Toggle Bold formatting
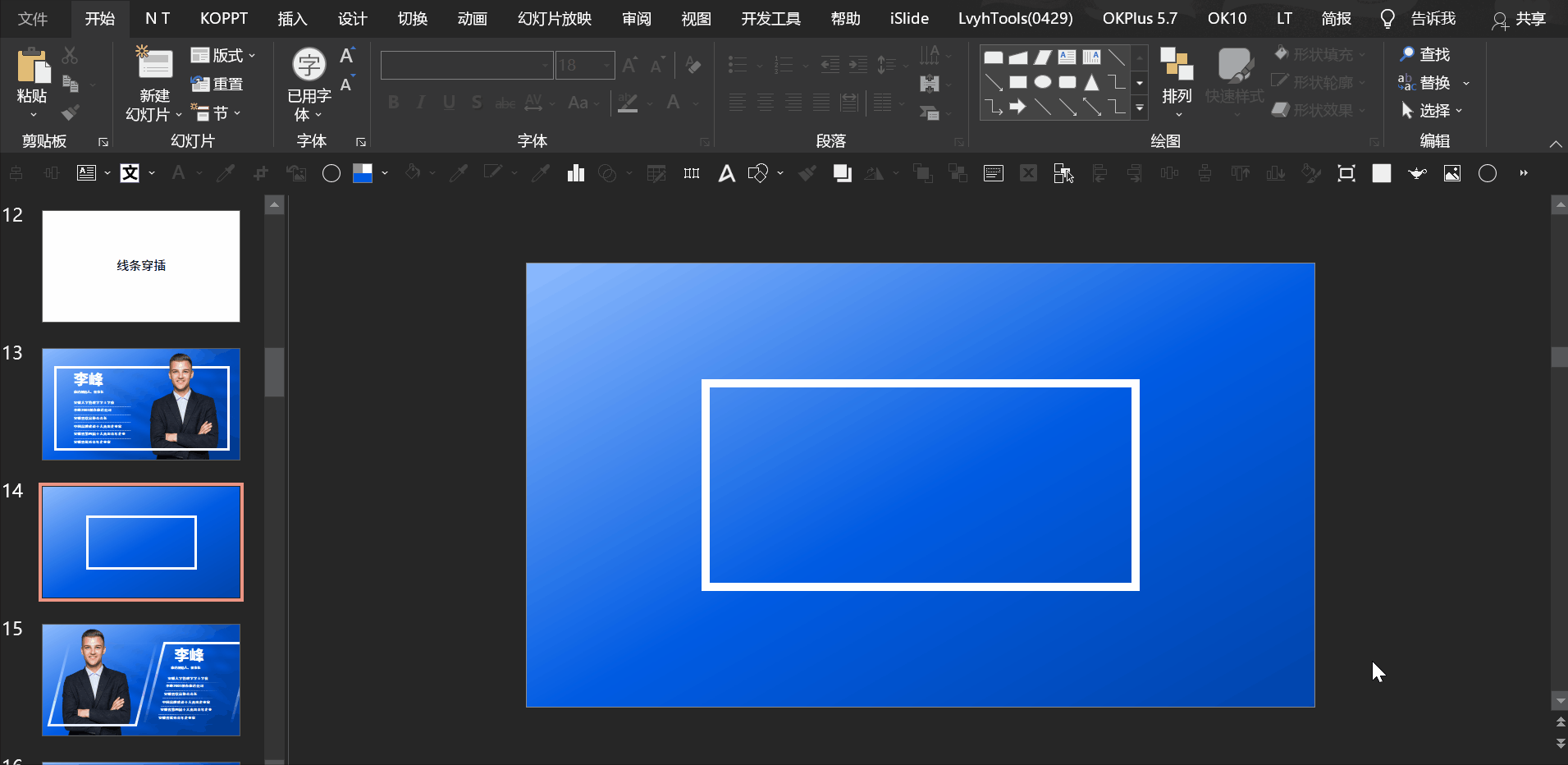 tap(394, 103)
